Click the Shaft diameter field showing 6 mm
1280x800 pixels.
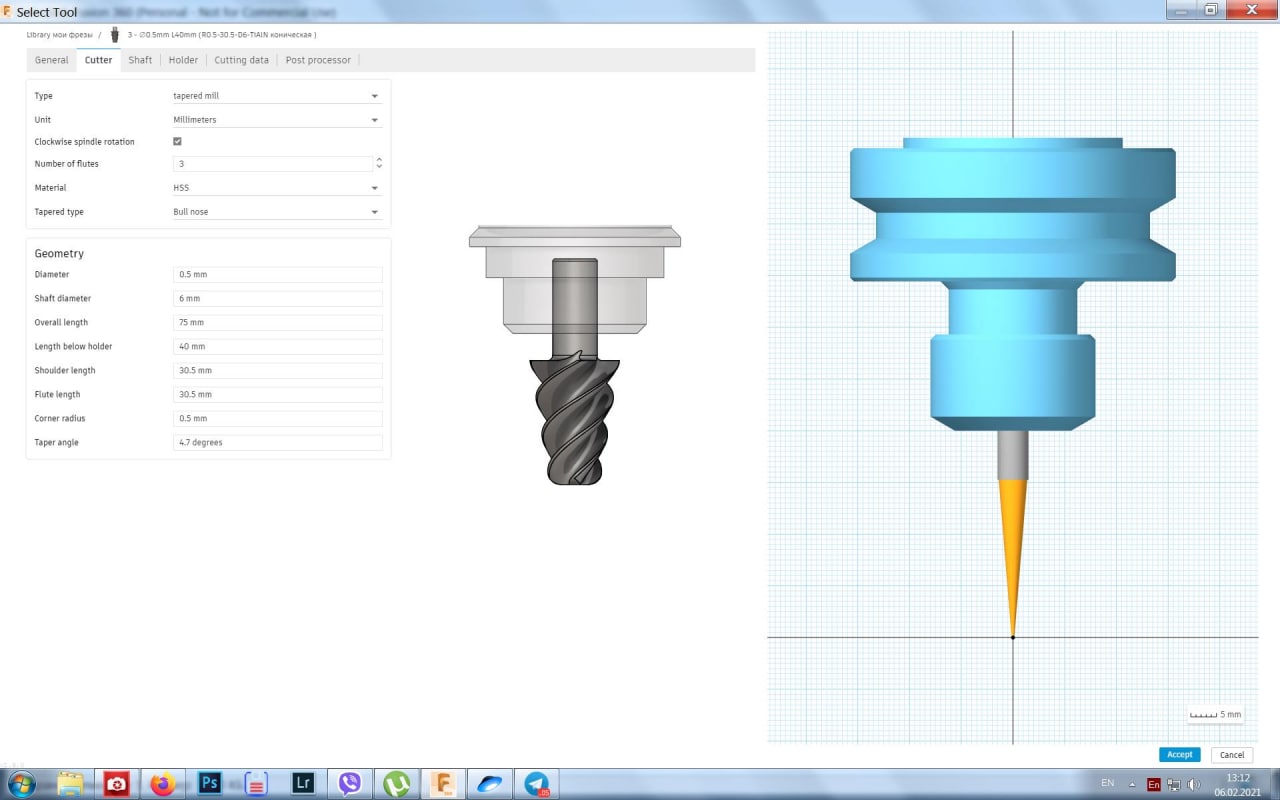click(277, 298)
